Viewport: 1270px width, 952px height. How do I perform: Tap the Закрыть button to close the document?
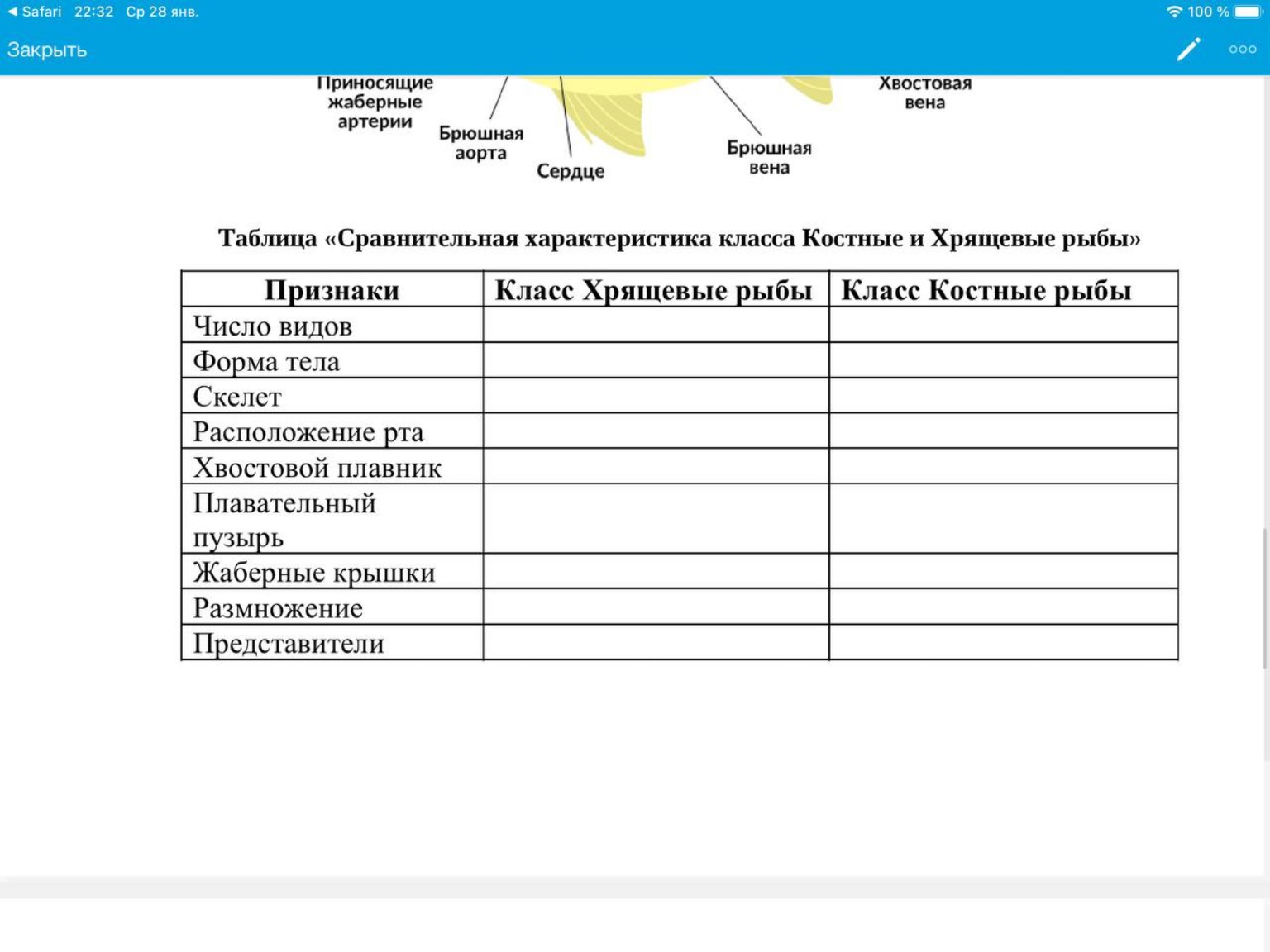tap(47, 50)
